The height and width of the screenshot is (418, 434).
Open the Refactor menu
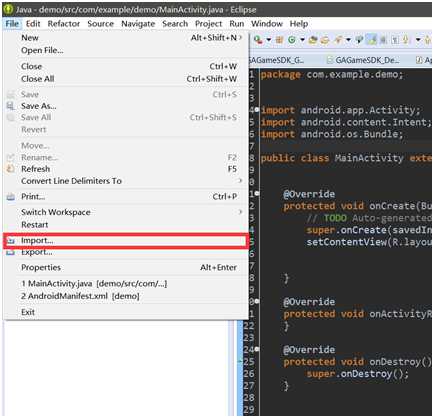coord(64,24)
